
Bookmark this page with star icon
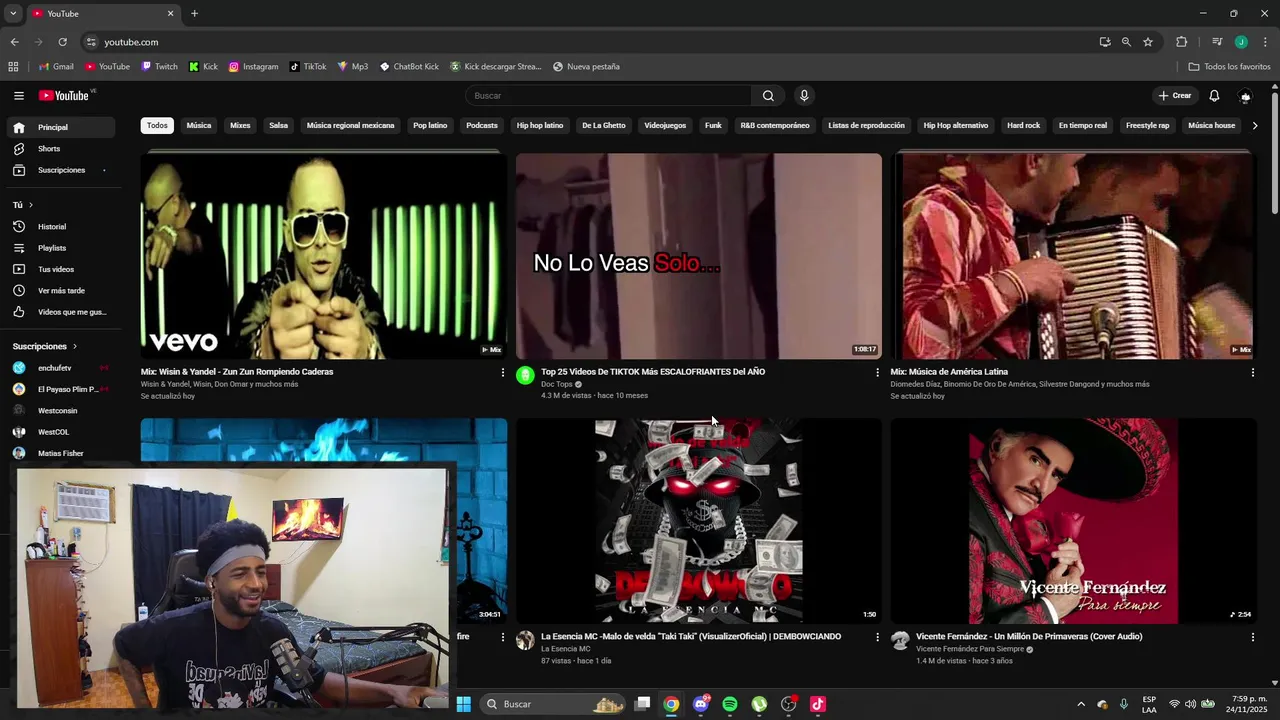(x=1148, y=42)
